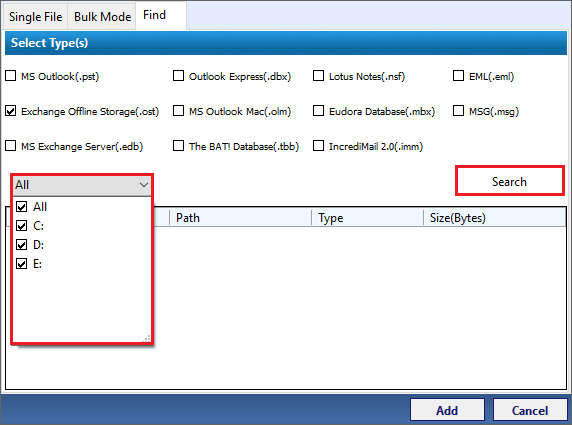Switch to the Single File tab

tap(35, 16)
